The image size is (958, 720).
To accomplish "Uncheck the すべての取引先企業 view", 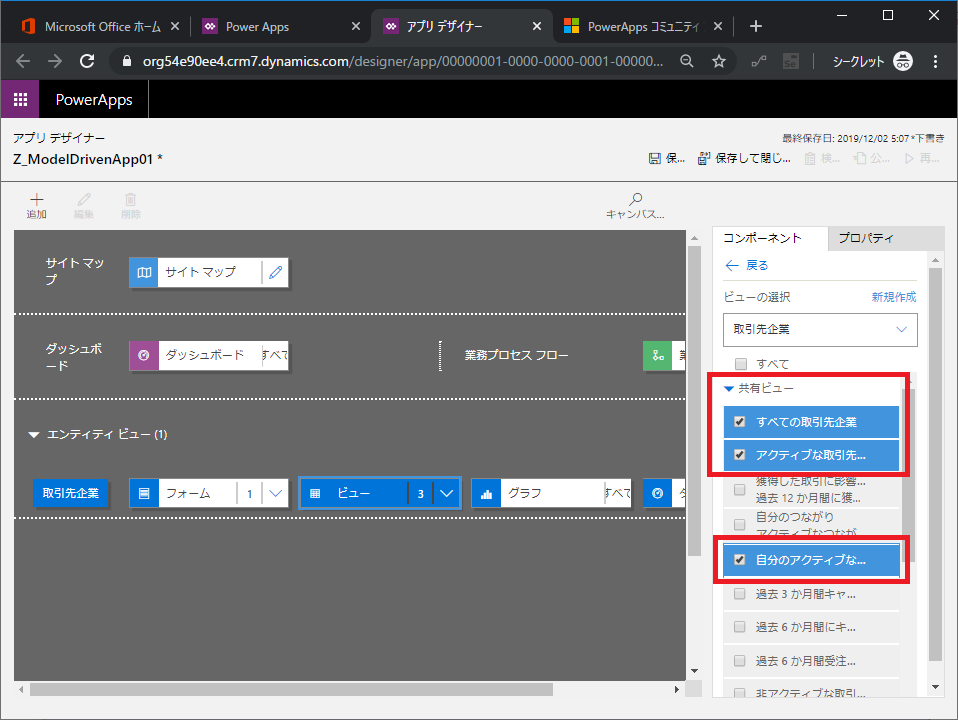I will [740, 422].
